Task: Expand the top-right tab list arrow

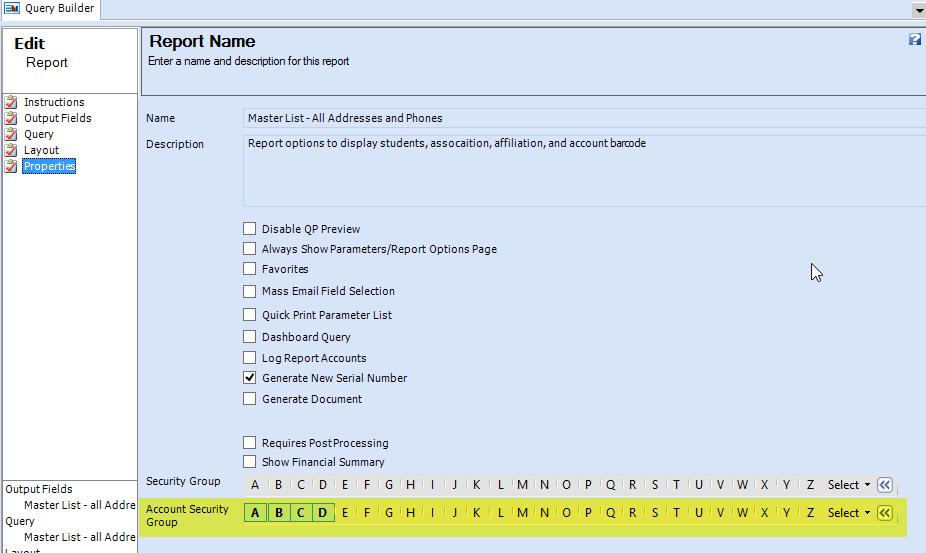Action: click(919, 11)
